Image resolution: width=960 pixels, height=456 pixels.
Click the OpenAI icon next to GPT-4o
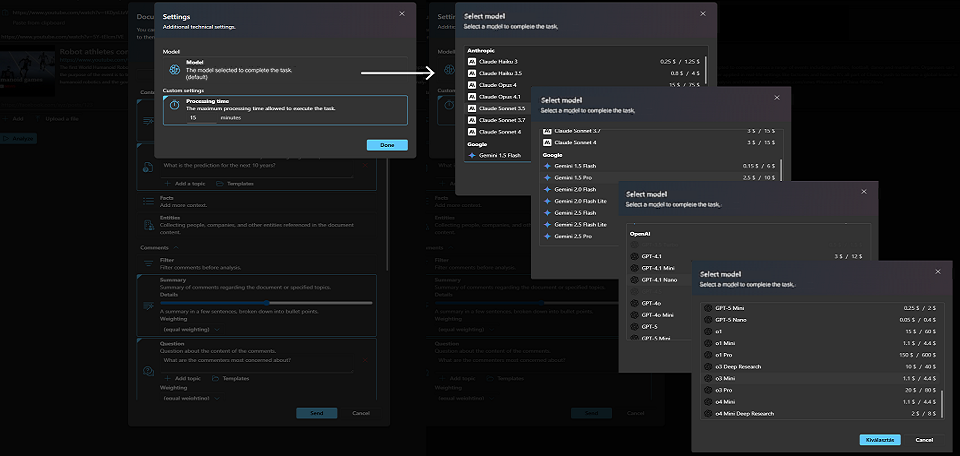click(x=634, y=303)
